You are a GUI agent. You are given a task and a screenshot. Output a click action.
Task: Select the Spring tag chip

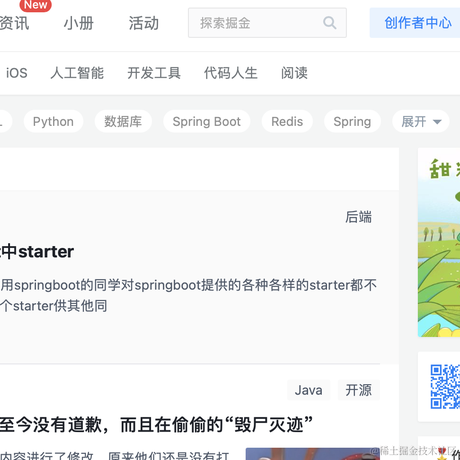click(352, 122)
